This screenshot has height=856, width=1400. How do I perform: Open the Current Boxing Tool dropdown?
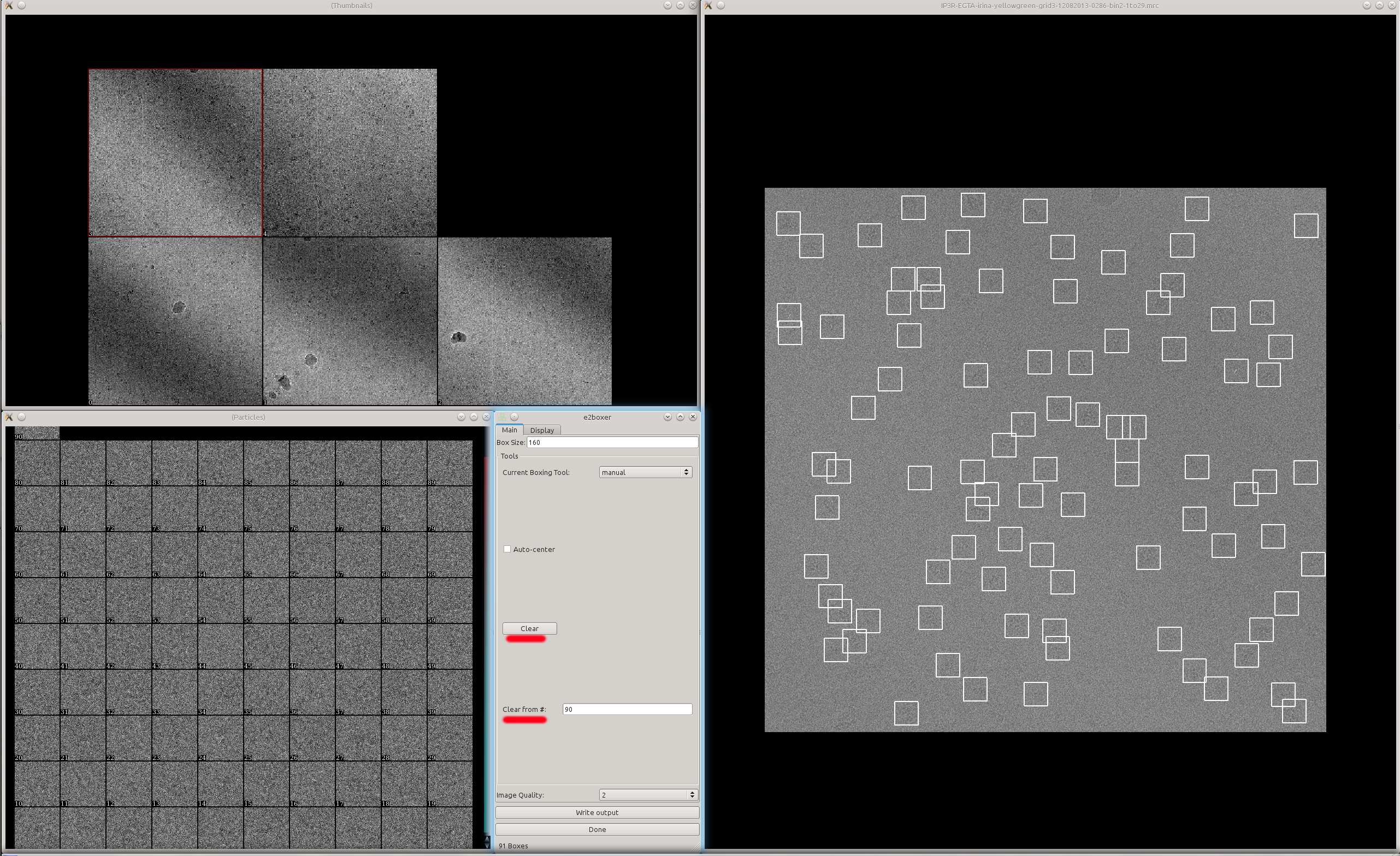click(646, 472)
